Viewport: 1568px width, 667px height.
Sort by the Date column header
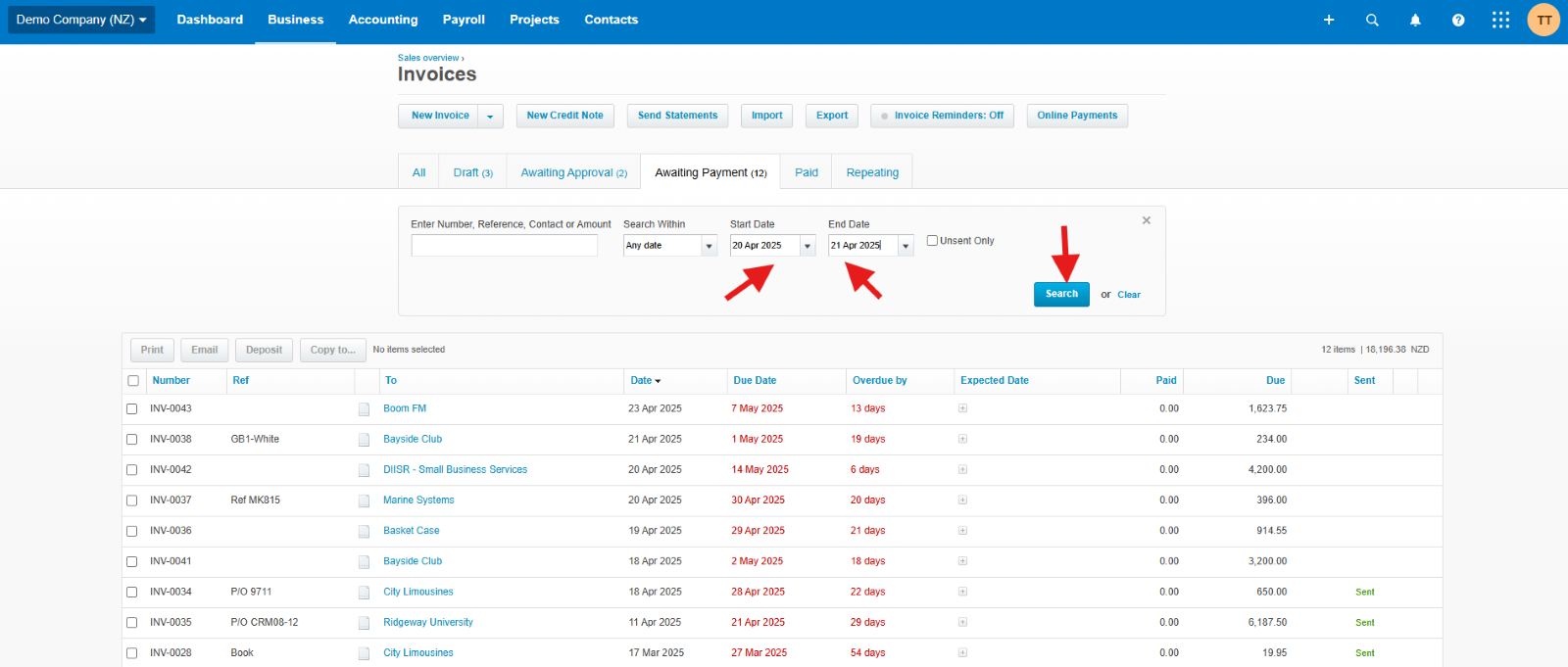646,380
